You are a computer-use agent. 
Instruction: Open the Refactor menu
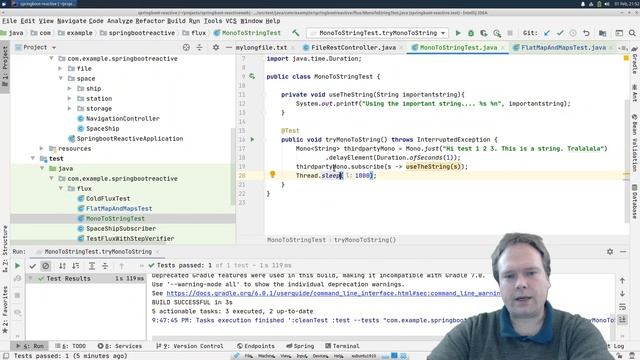(x=149, y=21)
